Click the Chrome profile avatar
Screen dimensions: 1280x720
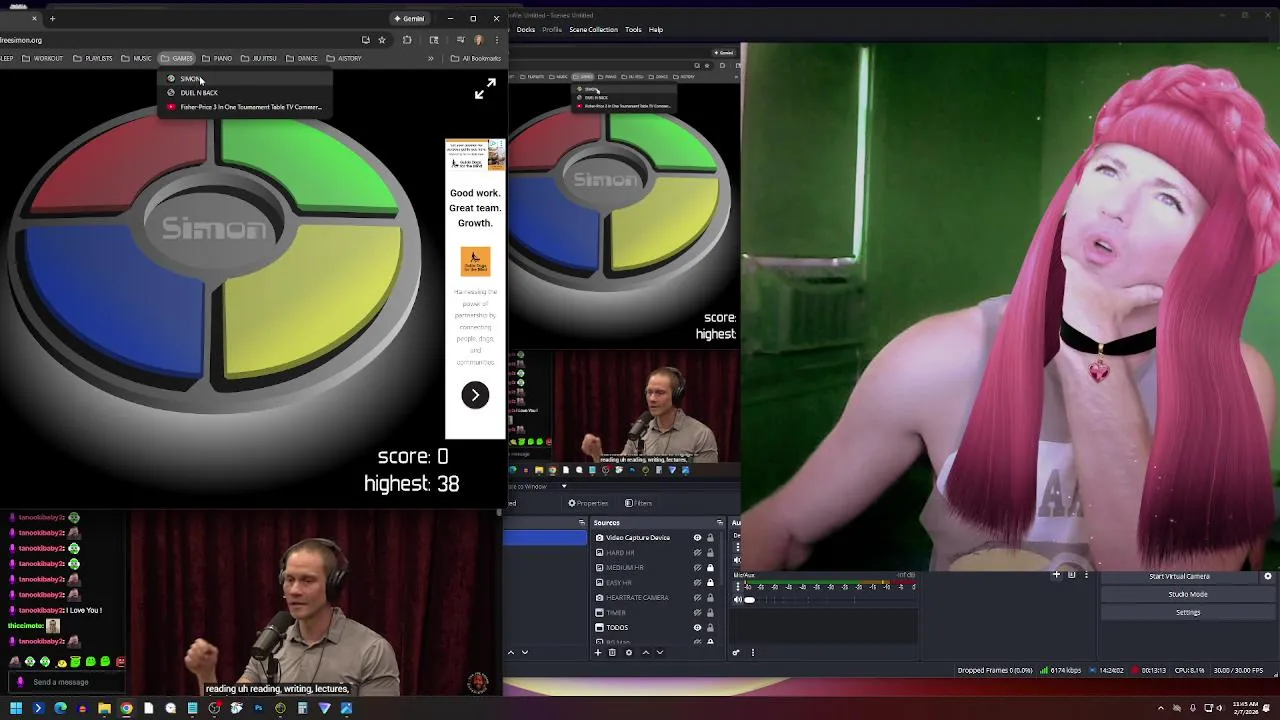click(x=479, y=40)
